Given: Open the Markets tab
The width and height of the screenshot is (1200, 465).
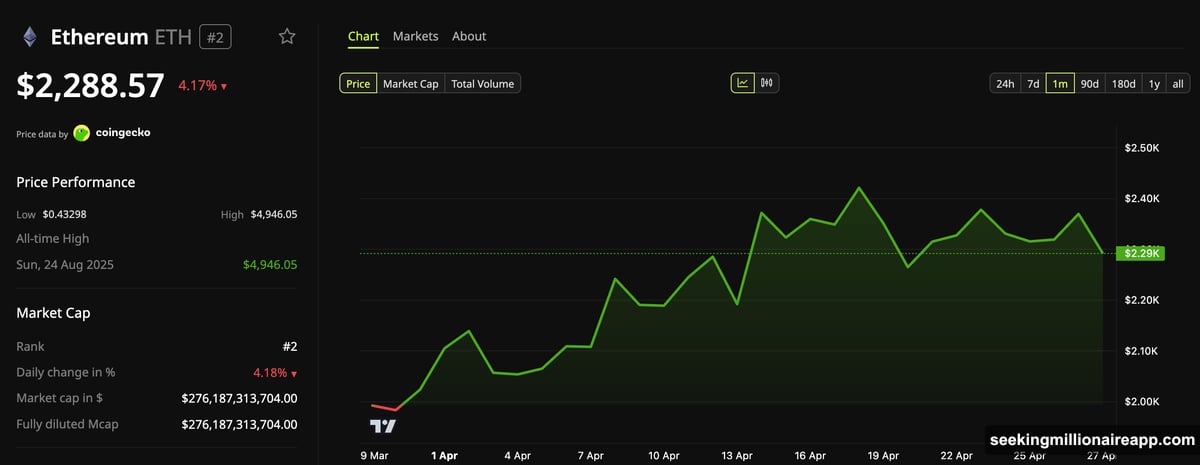Looking at the screenshot, I should (x=415, y=36).
